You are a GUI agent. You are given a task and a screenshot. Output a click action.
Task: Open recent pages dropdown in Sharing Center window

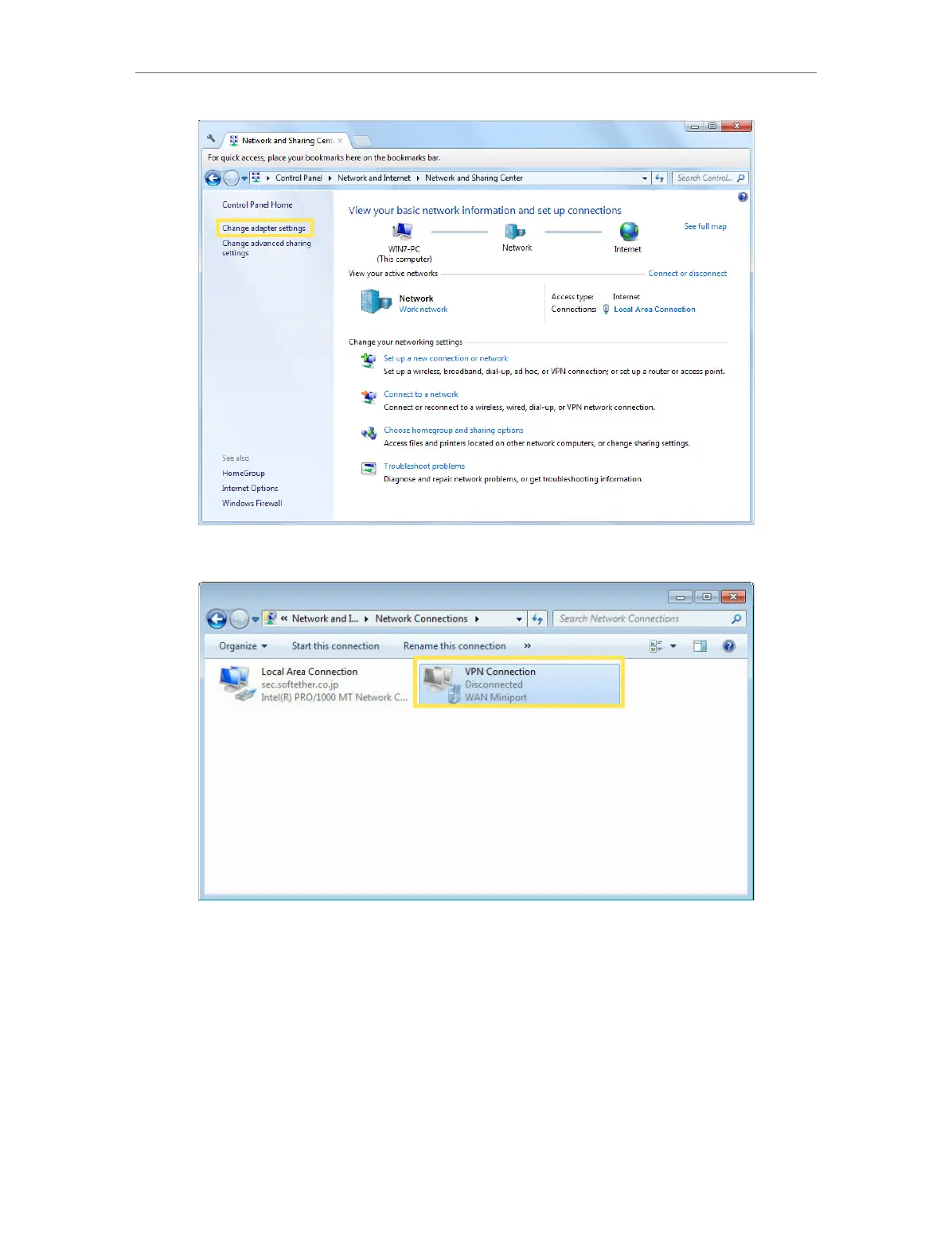244,178
